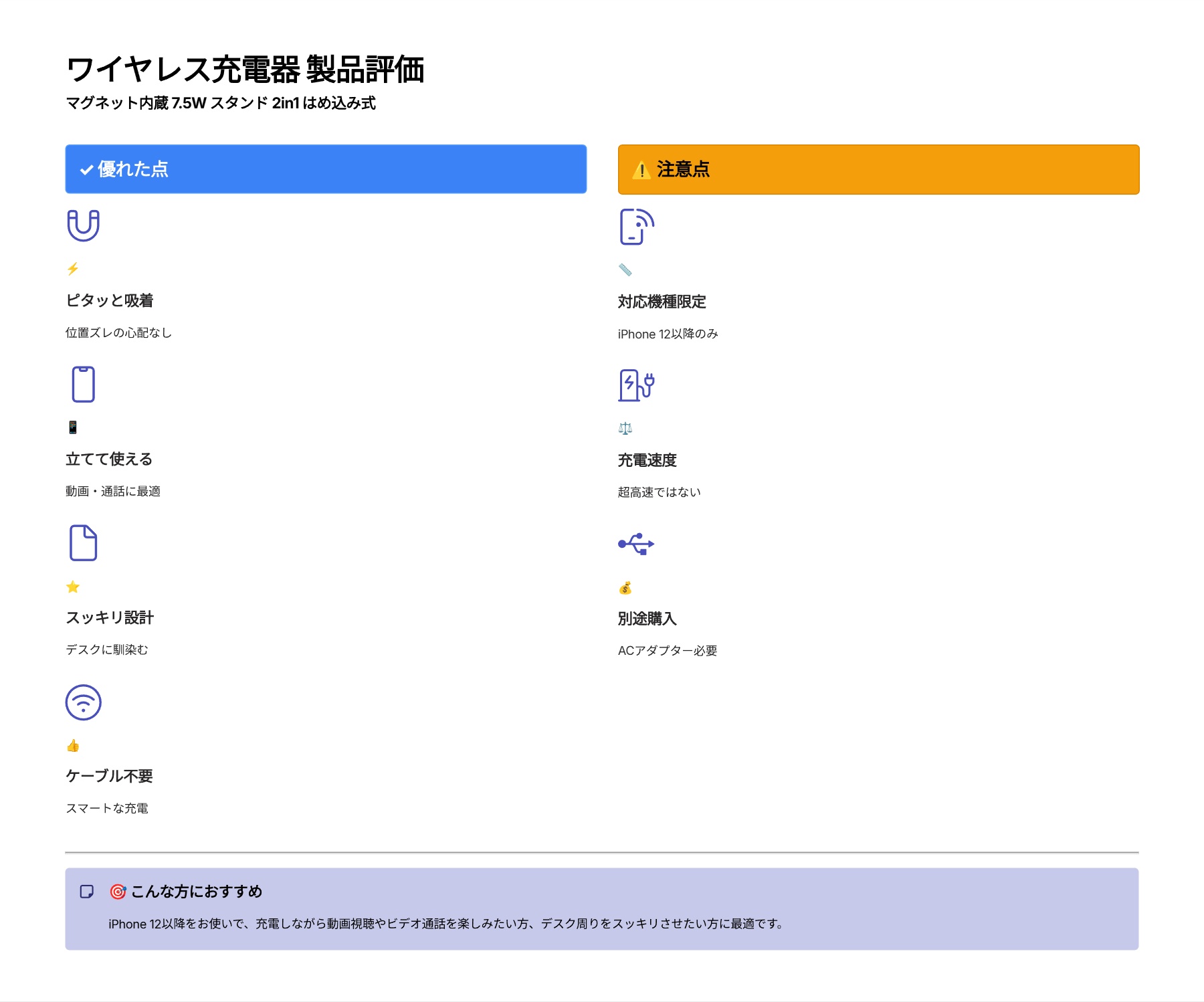The image size is (1204, 1002).
Task: Click the lightning bolt emoji near ピタッと吸着
Action: tap(72, 269)
